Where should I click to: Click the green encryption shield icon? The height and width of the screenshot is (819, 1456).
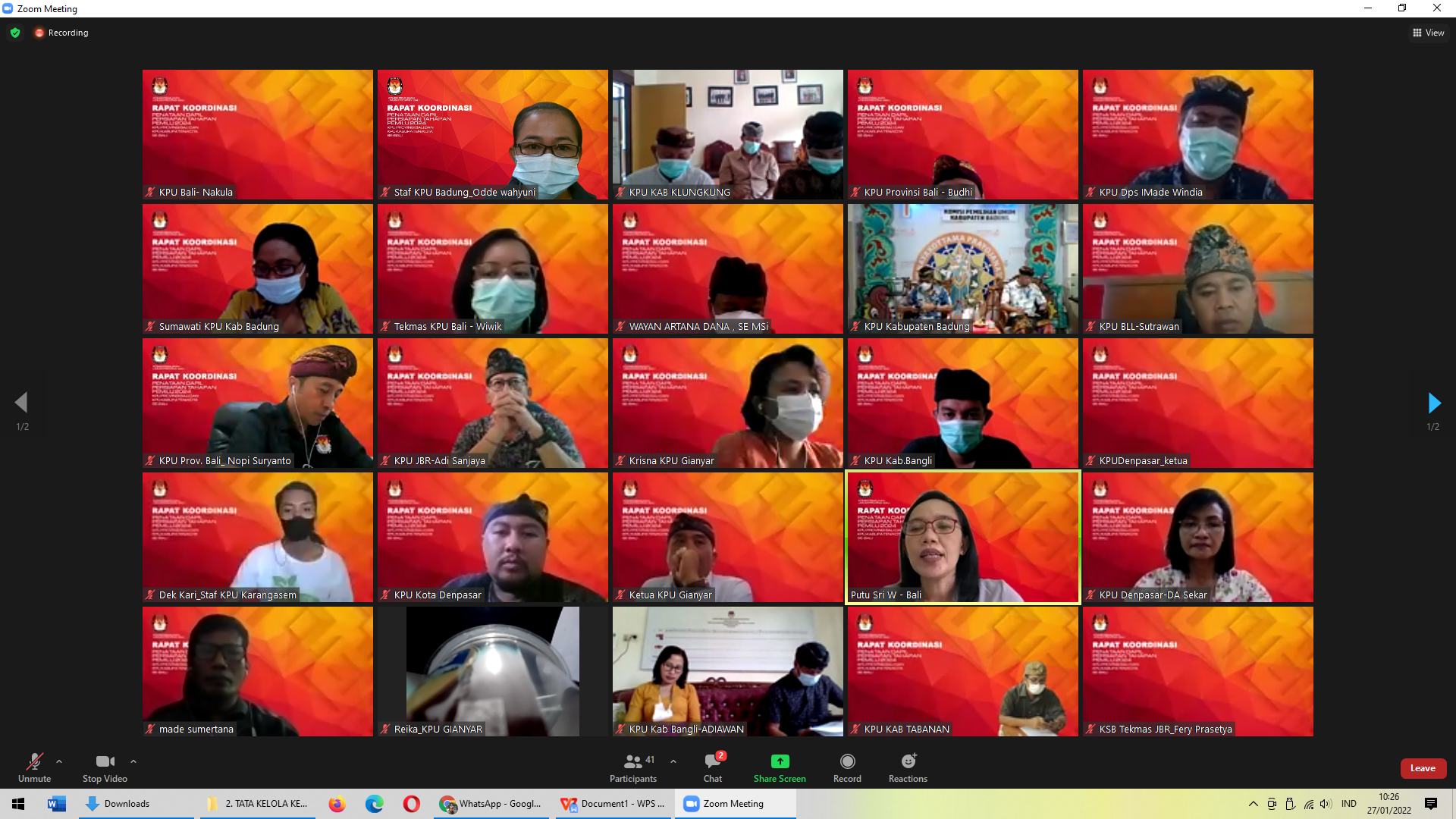pos(15,33)
